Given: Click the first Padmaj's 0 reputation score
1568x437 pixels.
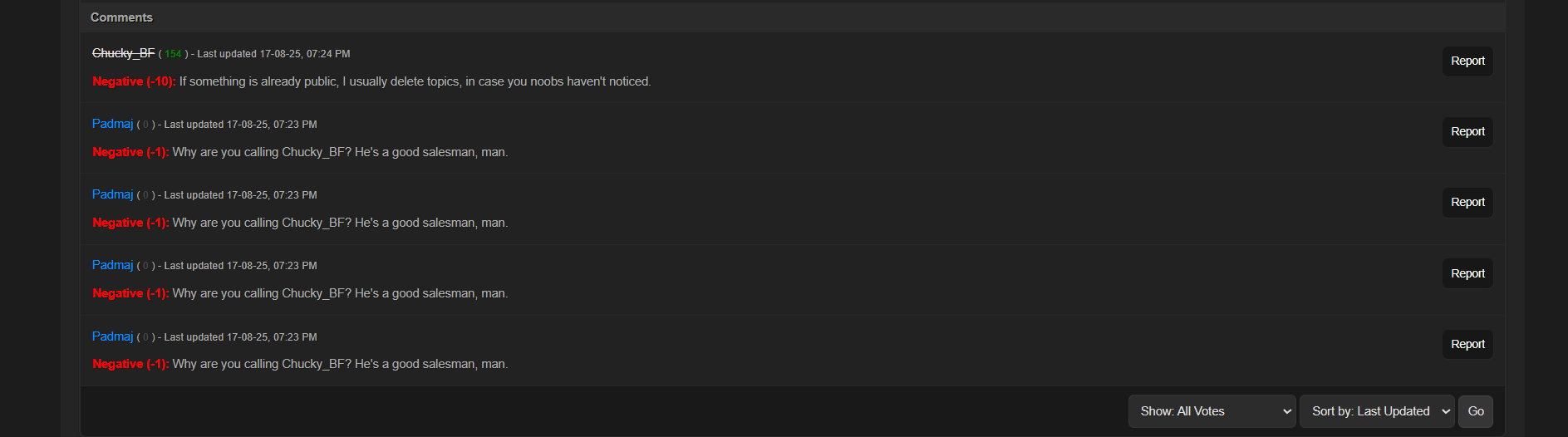Looking at the screenshot, I should (145, 125).
